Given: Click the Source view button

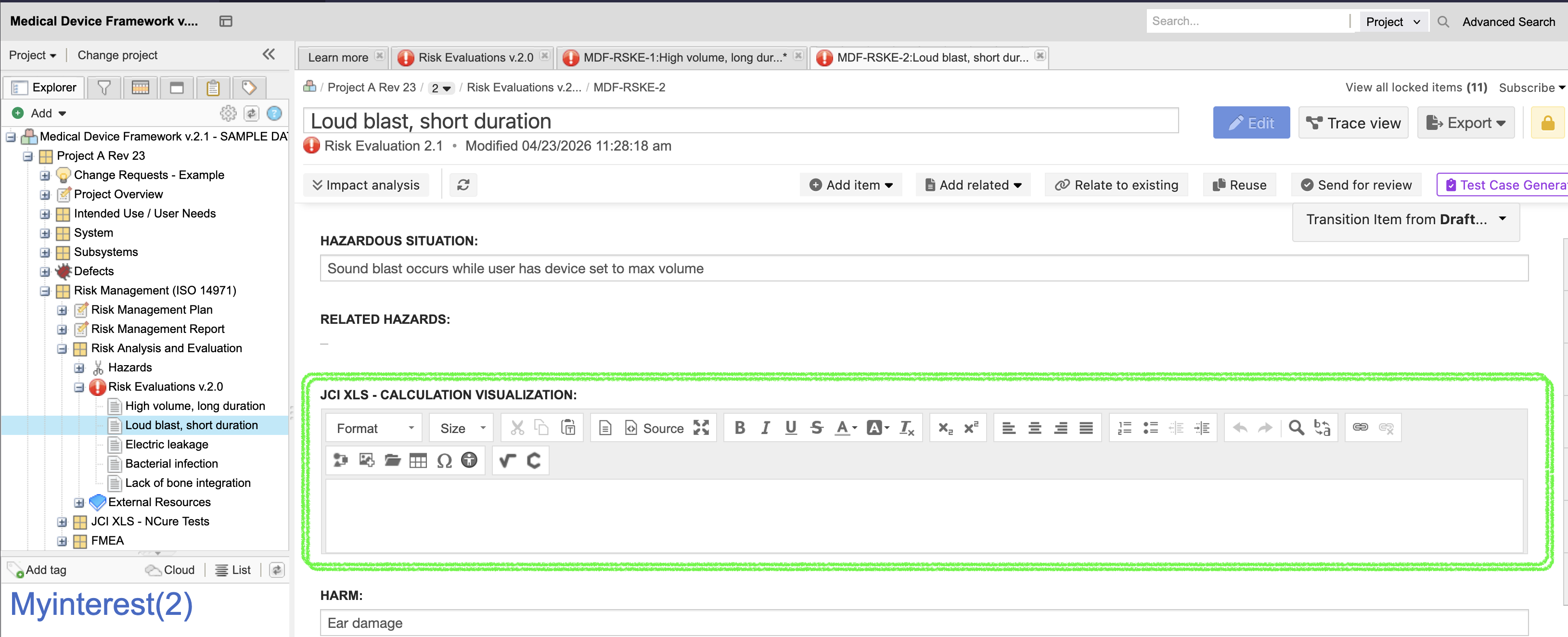Looking at the screenshot, I should tap(655, 428).
